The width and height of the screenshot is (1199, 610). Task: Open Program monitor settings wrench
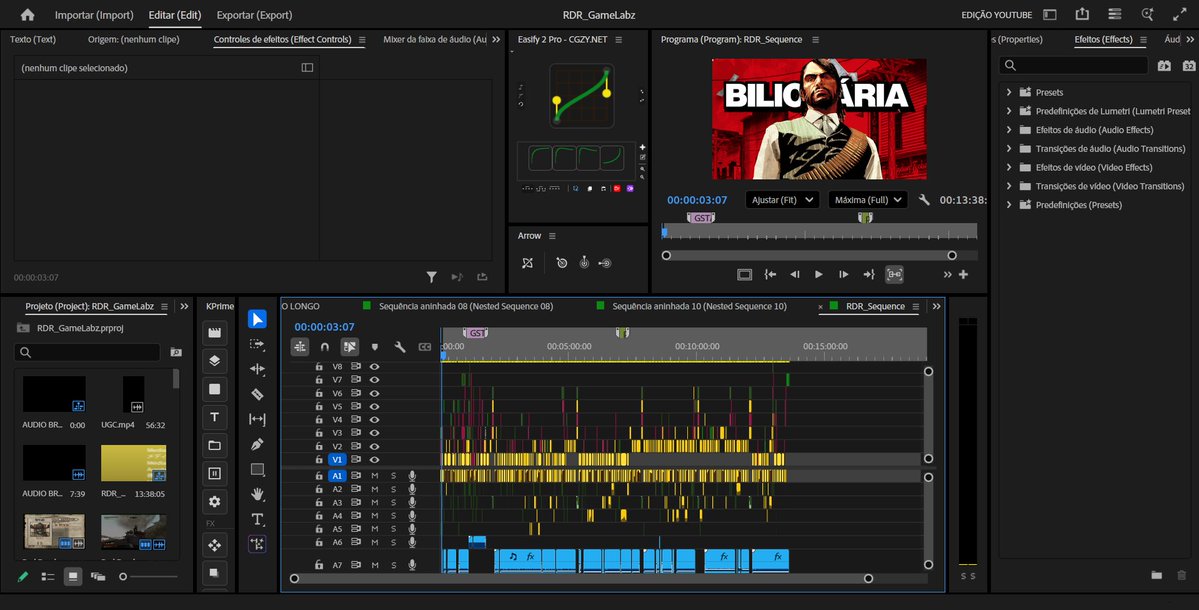924,200
